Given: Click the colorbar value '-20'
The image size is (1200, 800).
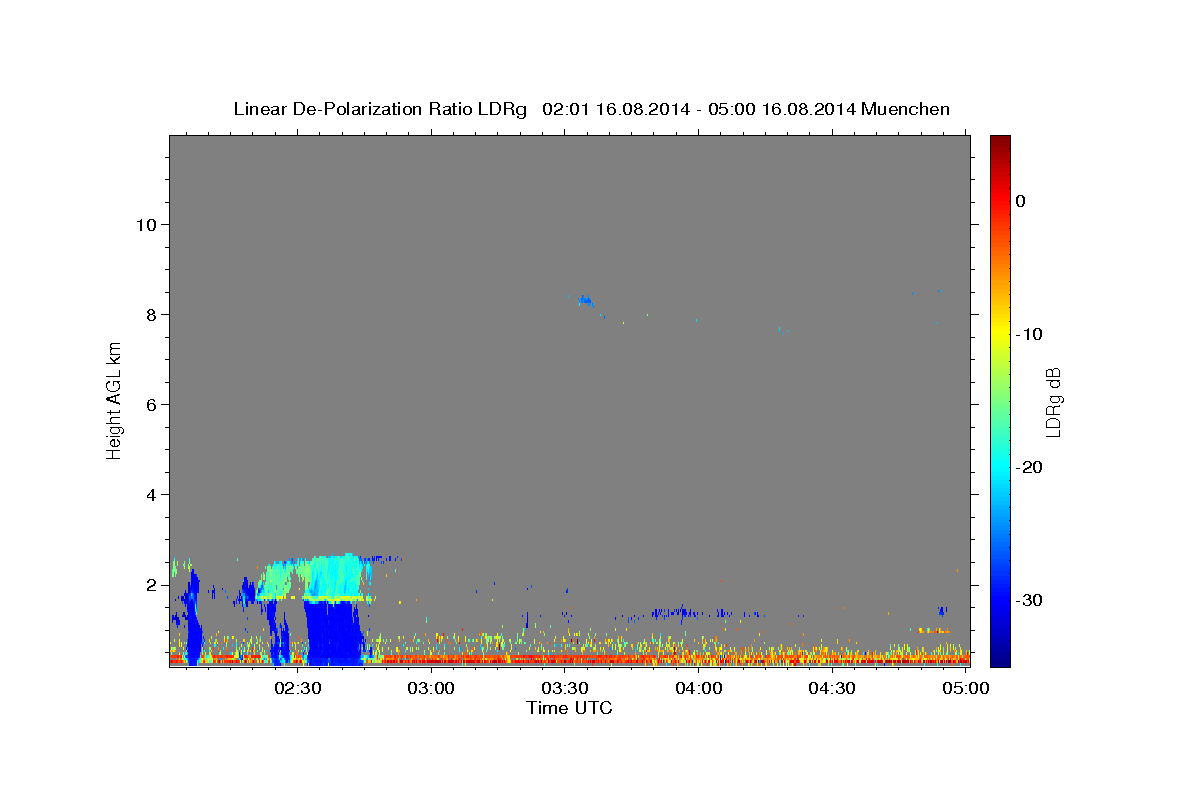Looking at the screenshot, I should click(1030, 467).
